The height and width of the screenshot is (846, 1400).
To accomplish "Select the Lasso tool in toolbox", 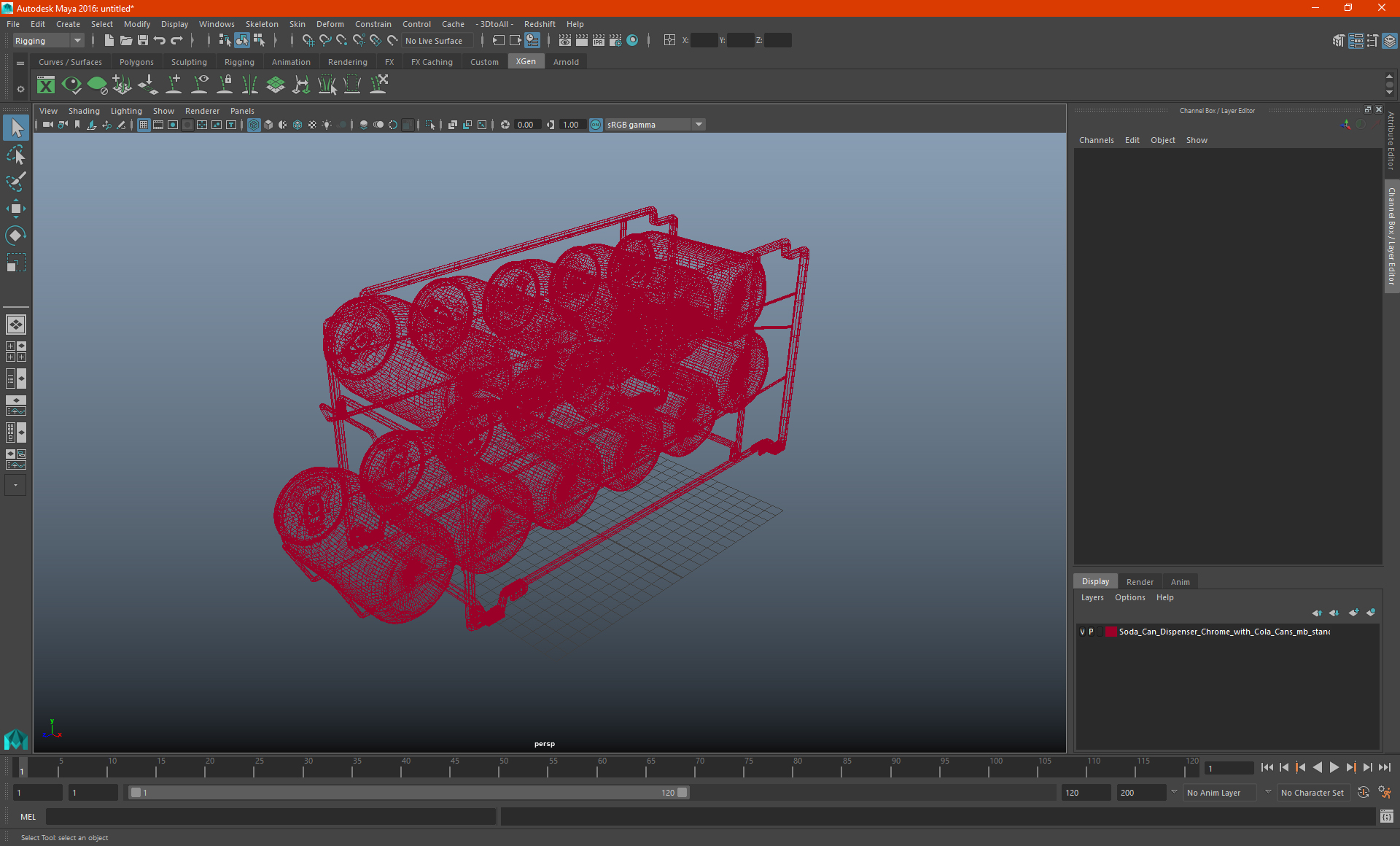I will coord(15,155).
